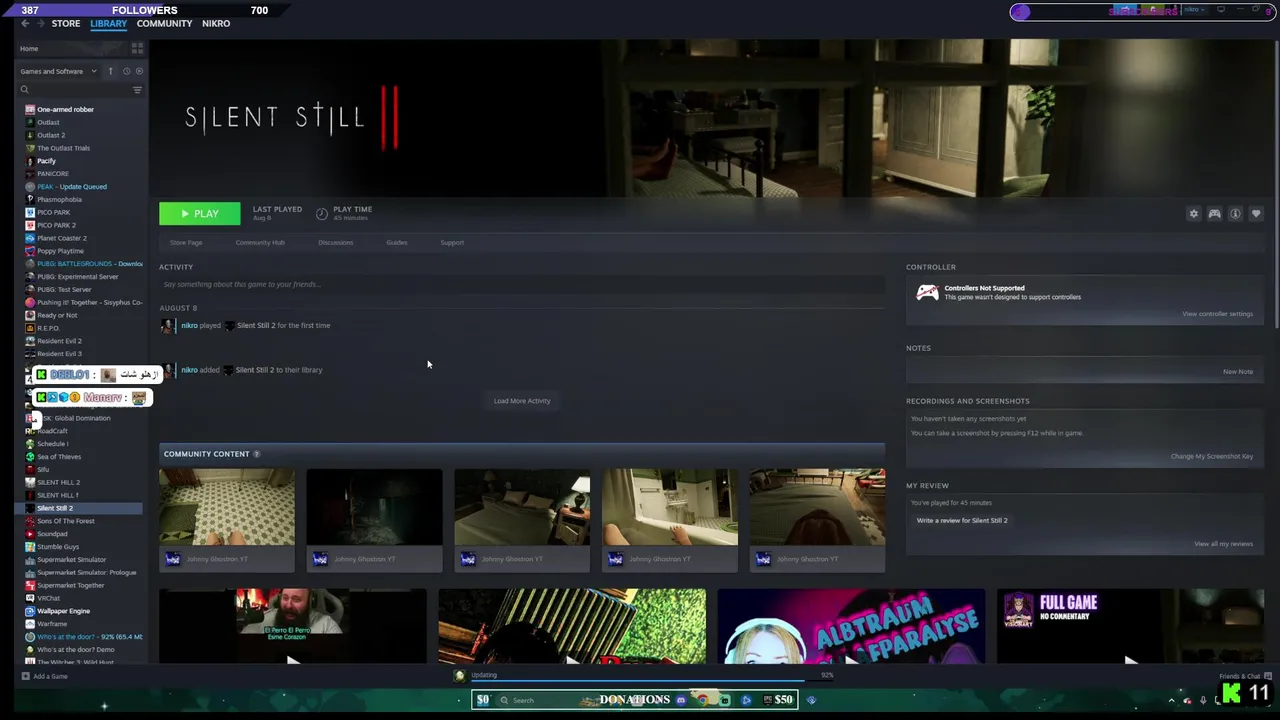Image resolution: width=1280 pixels, height=720 pixels.
Task: Write a review for Silent Still 2
Action: click(962, 520)
